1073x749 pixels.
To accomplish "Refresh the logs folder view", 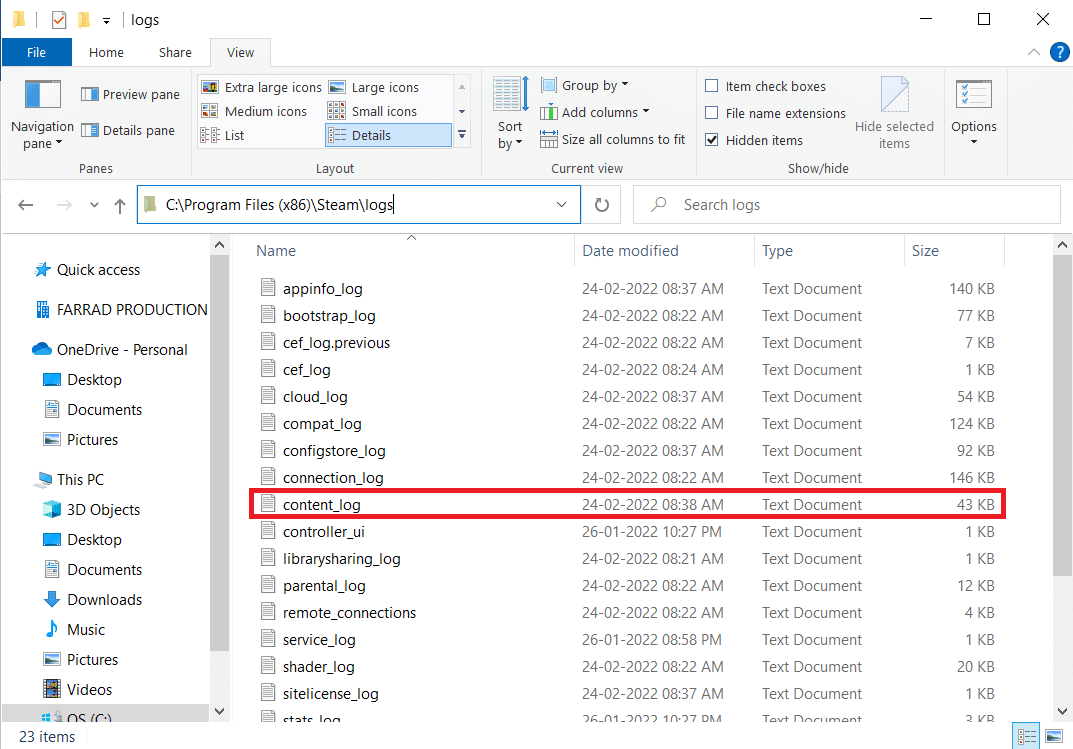I will [x=602, y=205].
